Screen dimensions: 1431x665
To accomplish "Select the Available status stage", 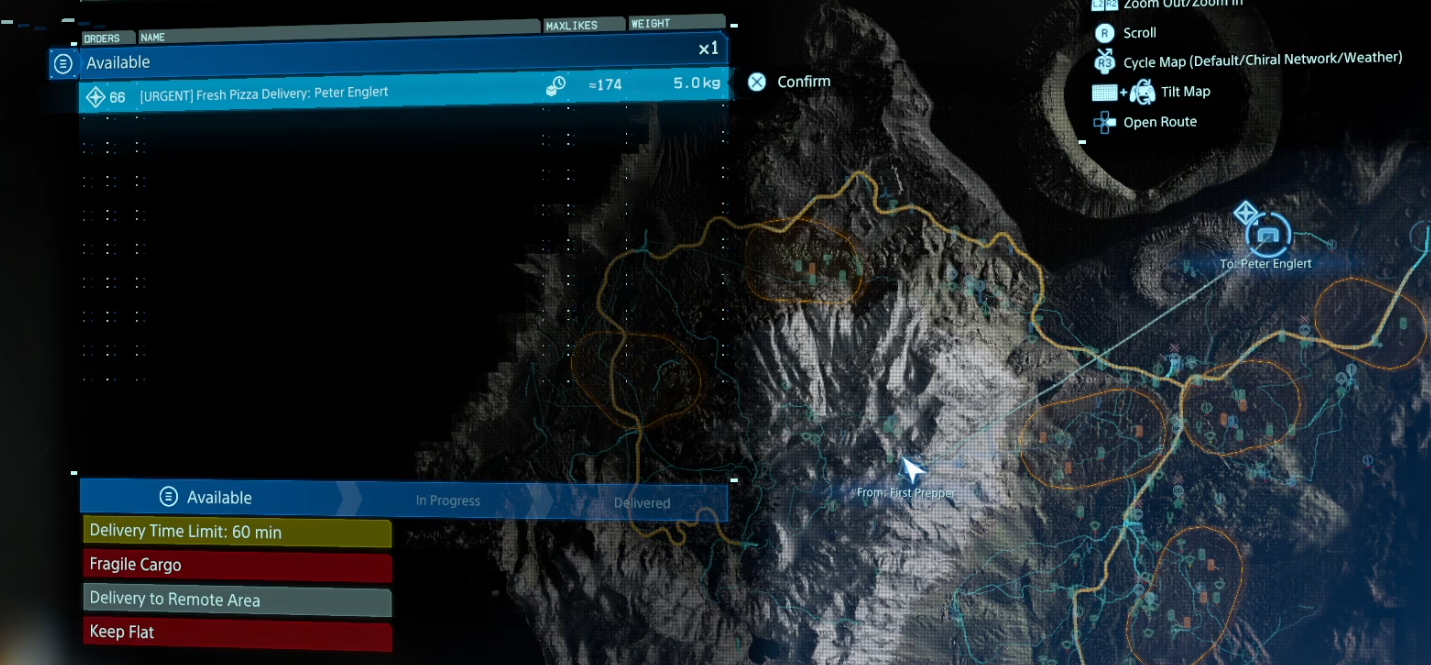I will click(x=208, y=497).
